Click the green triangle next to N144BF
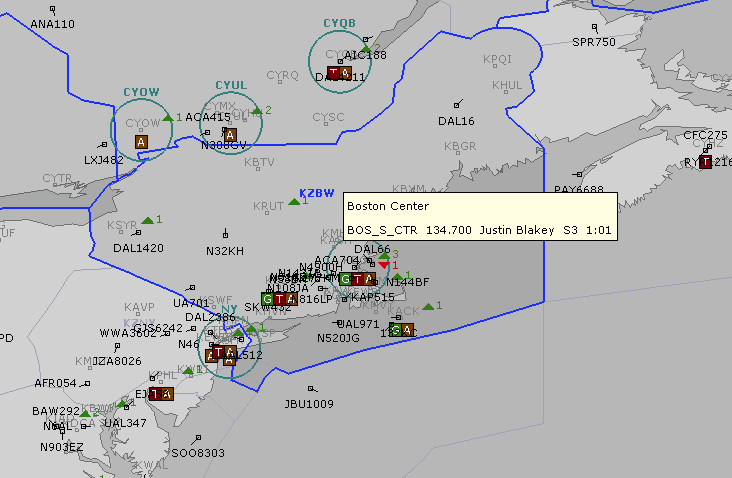Viewport: 732px width, 478px height. pyautogui.click(x=397, y=275)
